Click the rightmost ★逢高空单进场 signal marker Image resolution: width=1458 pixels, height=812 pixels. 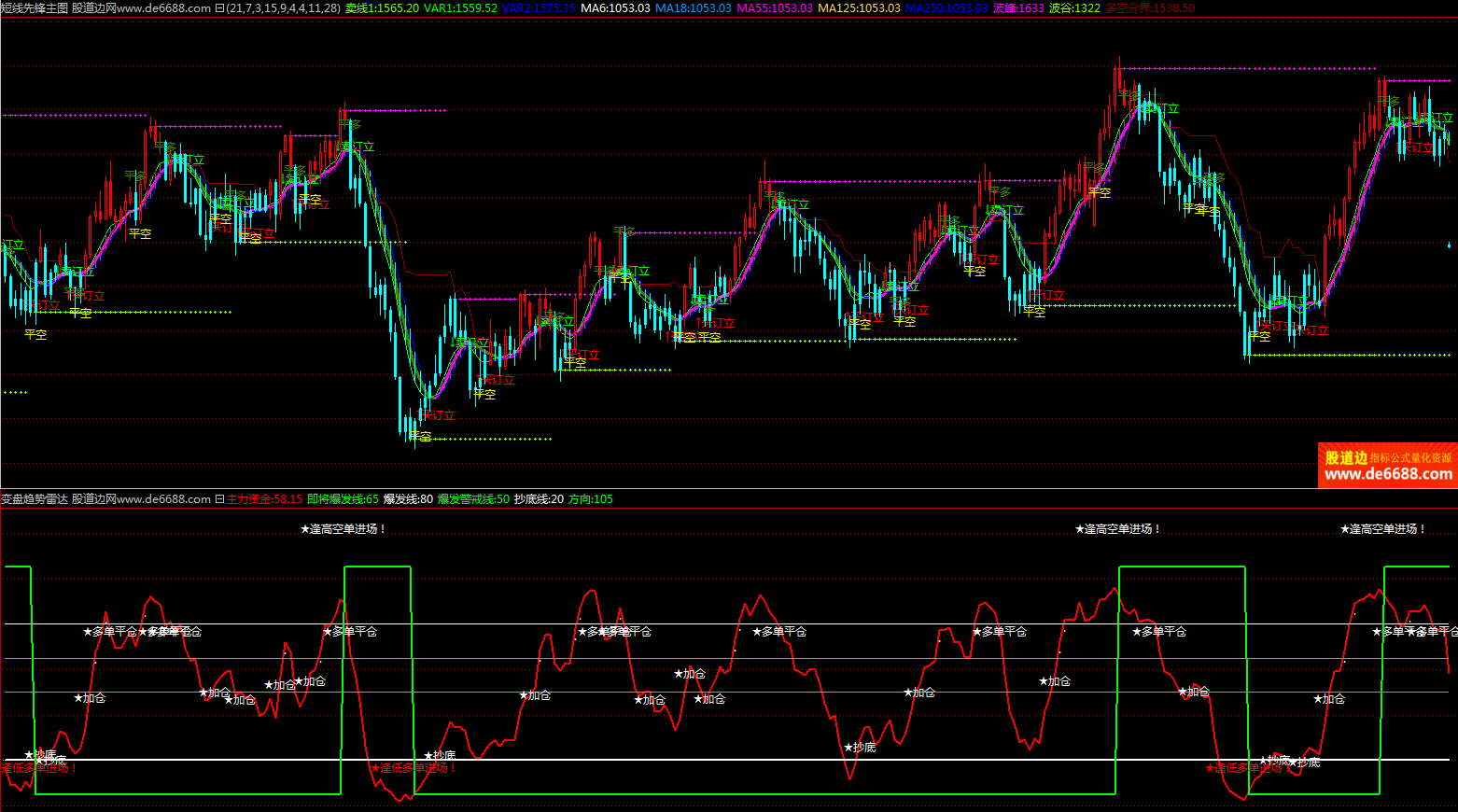(1383, 529)
